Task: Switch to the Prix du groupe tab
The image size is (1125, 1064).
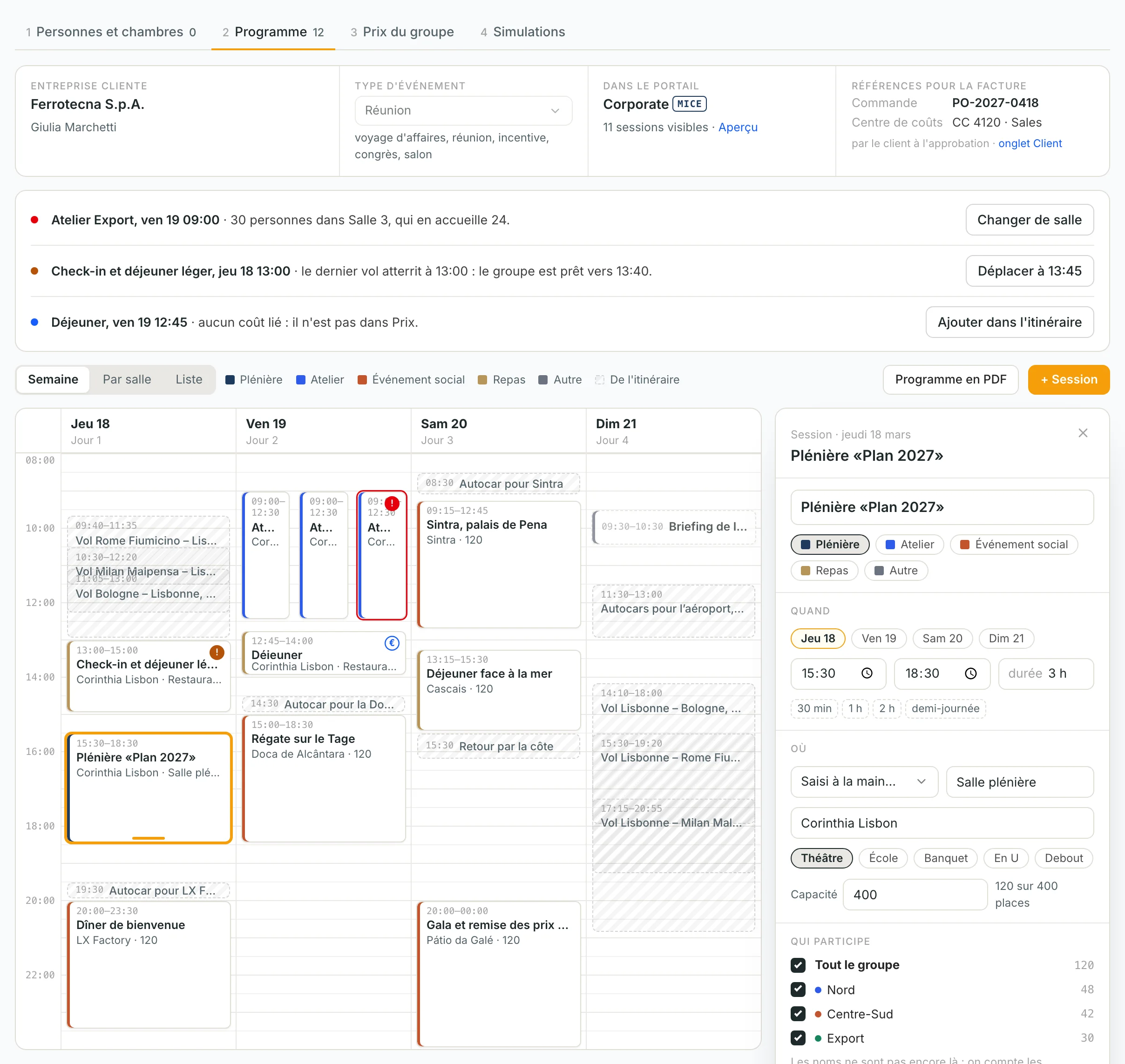Action: click(402, 32)
